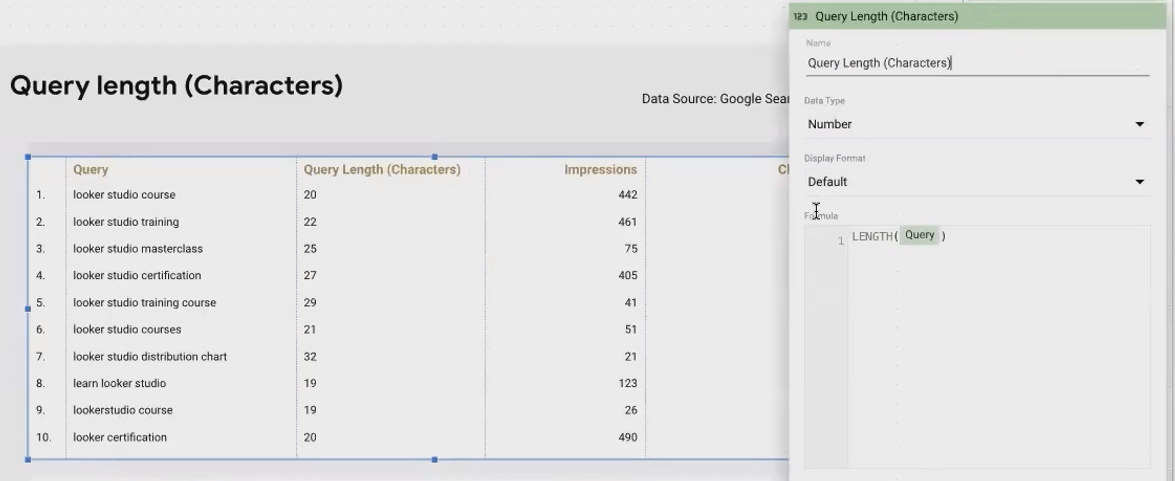
Task: Click the Query Length (Characters) panel header title
Action: (x=886, y=16)
